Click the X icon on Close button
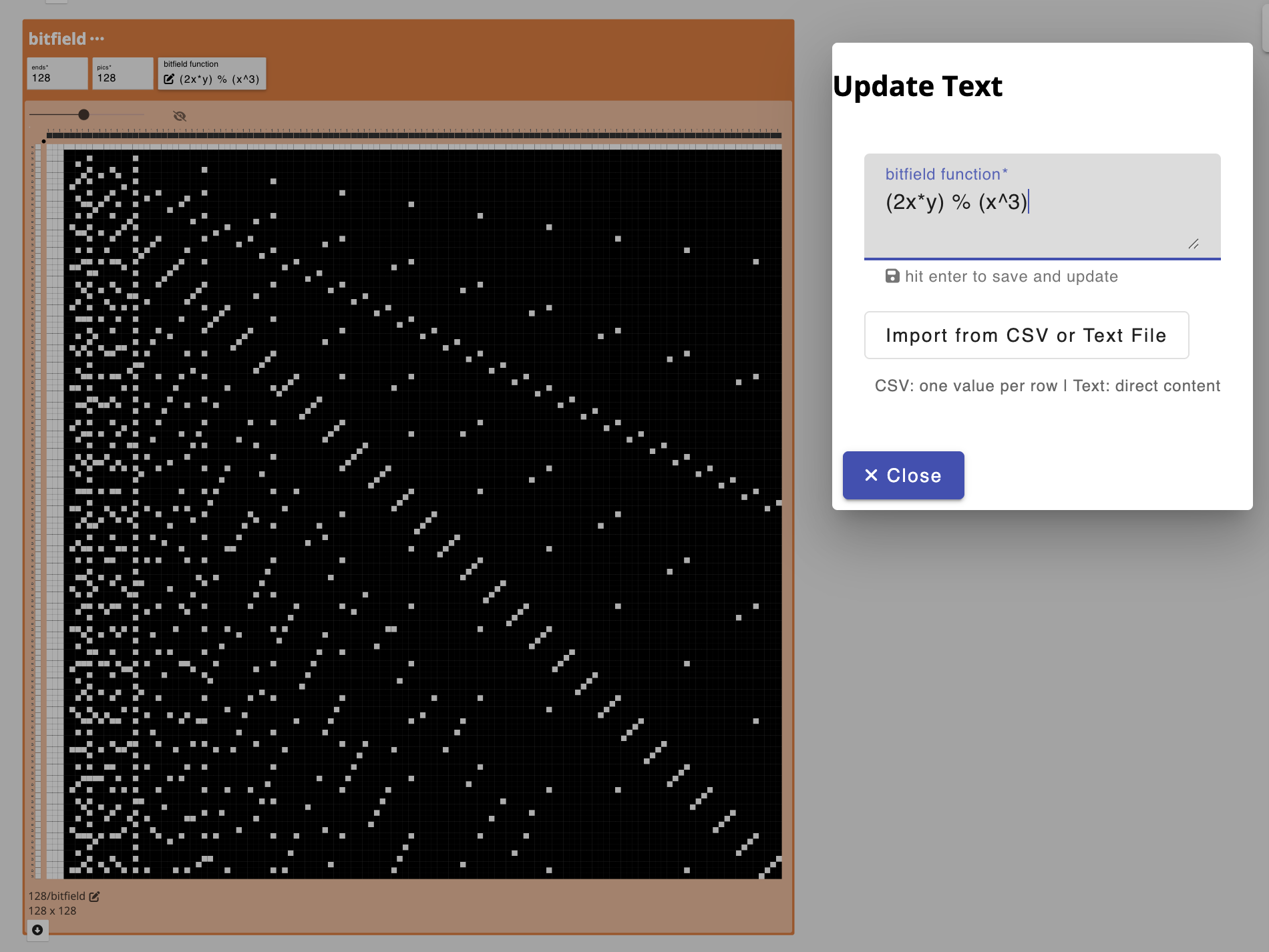 [871, 475]
